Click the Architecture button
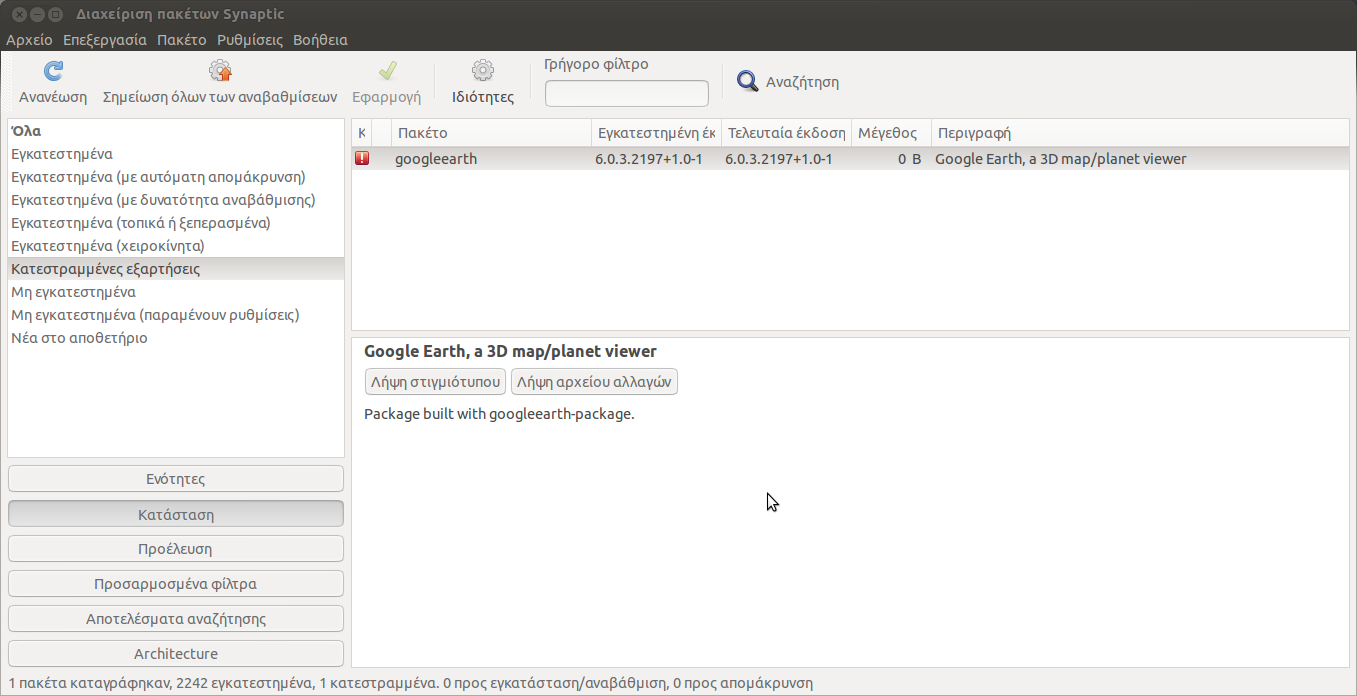The image size is (1357, 696). 176,654
